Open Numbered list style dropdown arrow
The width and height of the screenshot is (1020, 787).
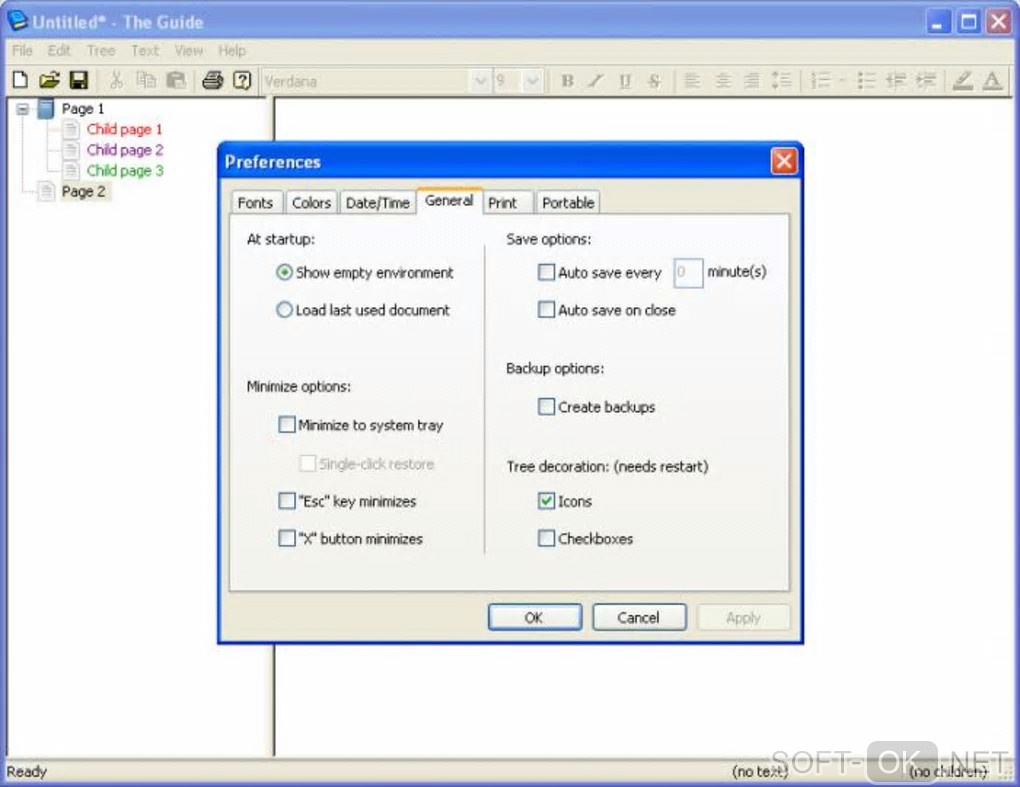pyautogui.click(x=842, y=81)
